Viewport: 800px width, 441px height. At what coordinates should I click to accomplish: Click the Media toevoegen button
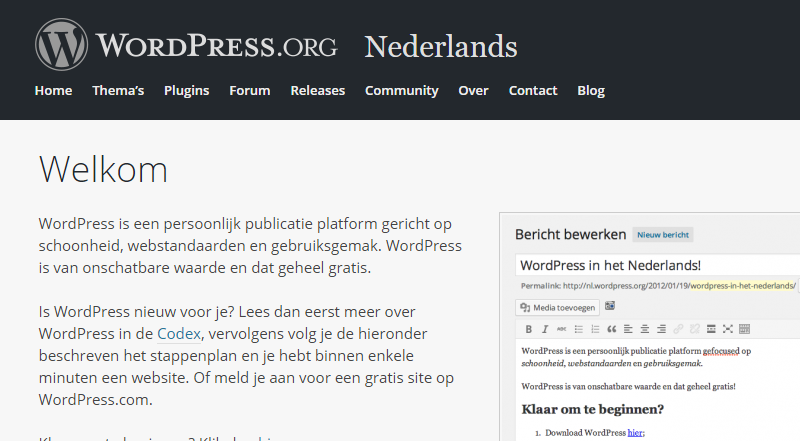(557, 308)
